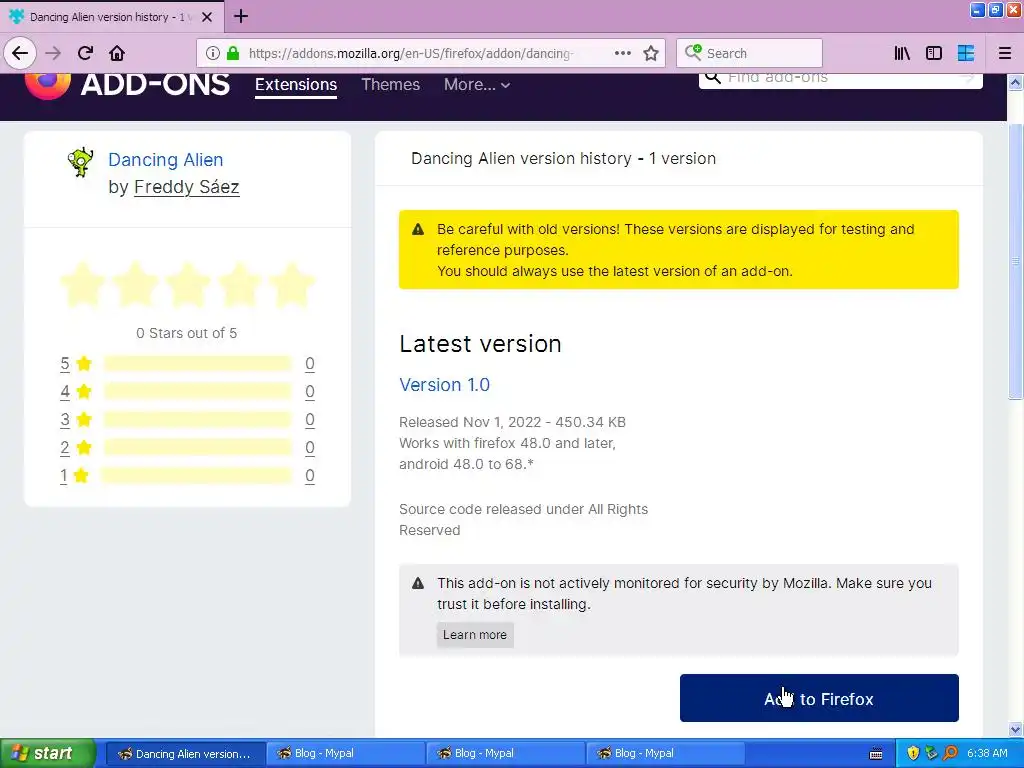Click the forward navigation arrow
1024x768 pixels.
pos(54,53)
